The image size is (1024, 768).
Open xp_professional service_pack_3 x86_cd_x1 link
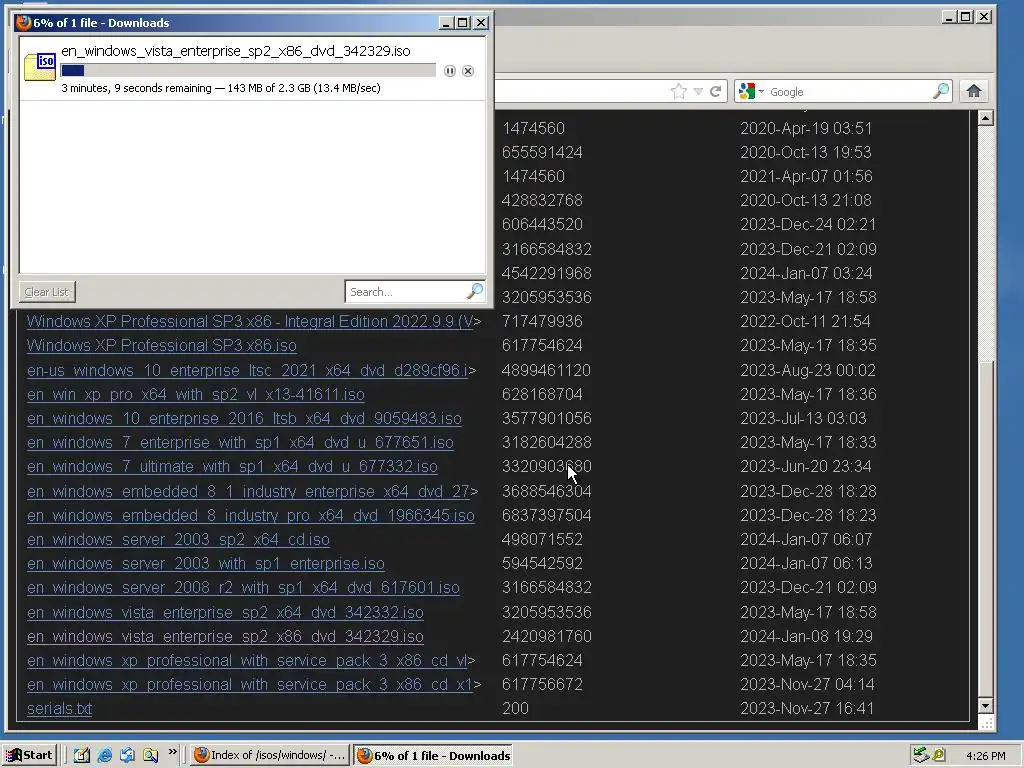(x=249, y=684)
